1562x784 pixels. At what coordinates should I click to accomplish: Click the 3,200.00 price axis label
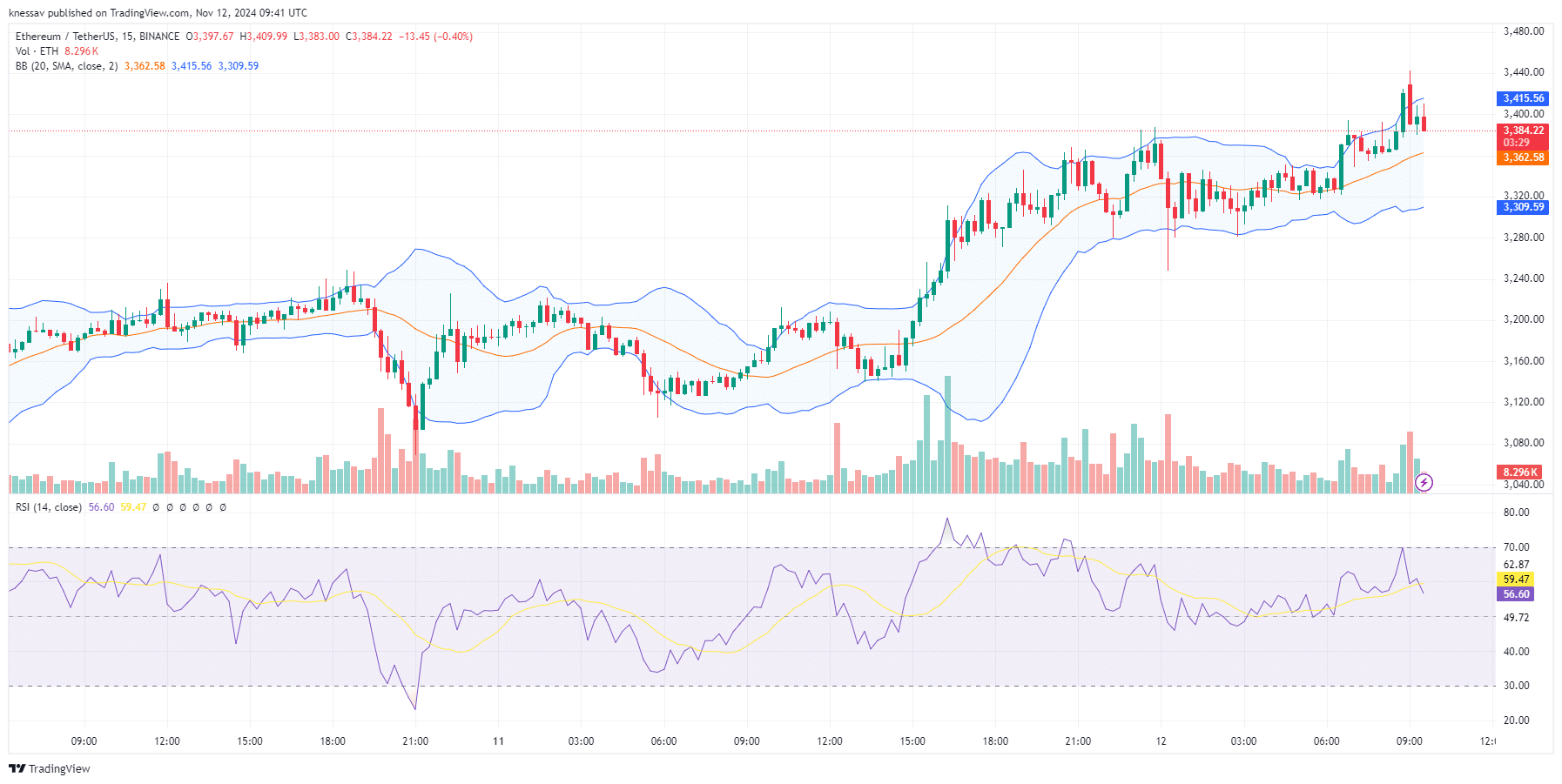1524,319
